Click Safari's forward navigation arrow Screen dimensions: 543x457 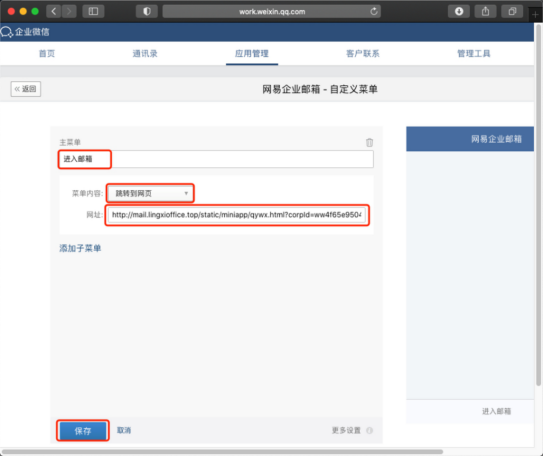click(x=69, y=11)
